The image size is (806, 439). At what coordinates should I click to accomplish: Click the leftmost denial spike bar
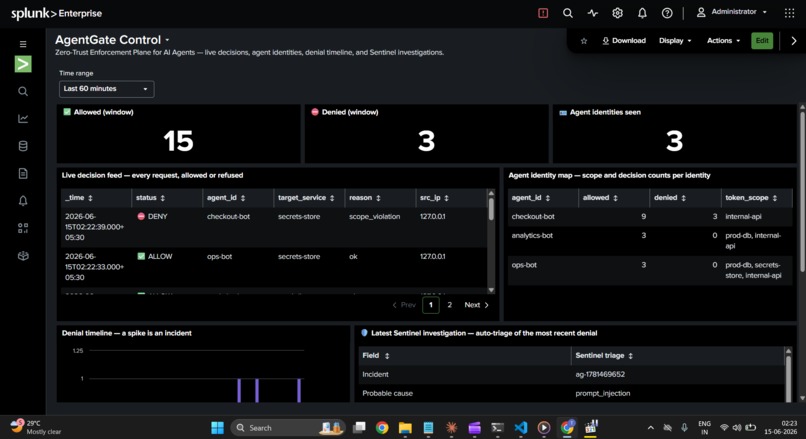click(239, 391)
